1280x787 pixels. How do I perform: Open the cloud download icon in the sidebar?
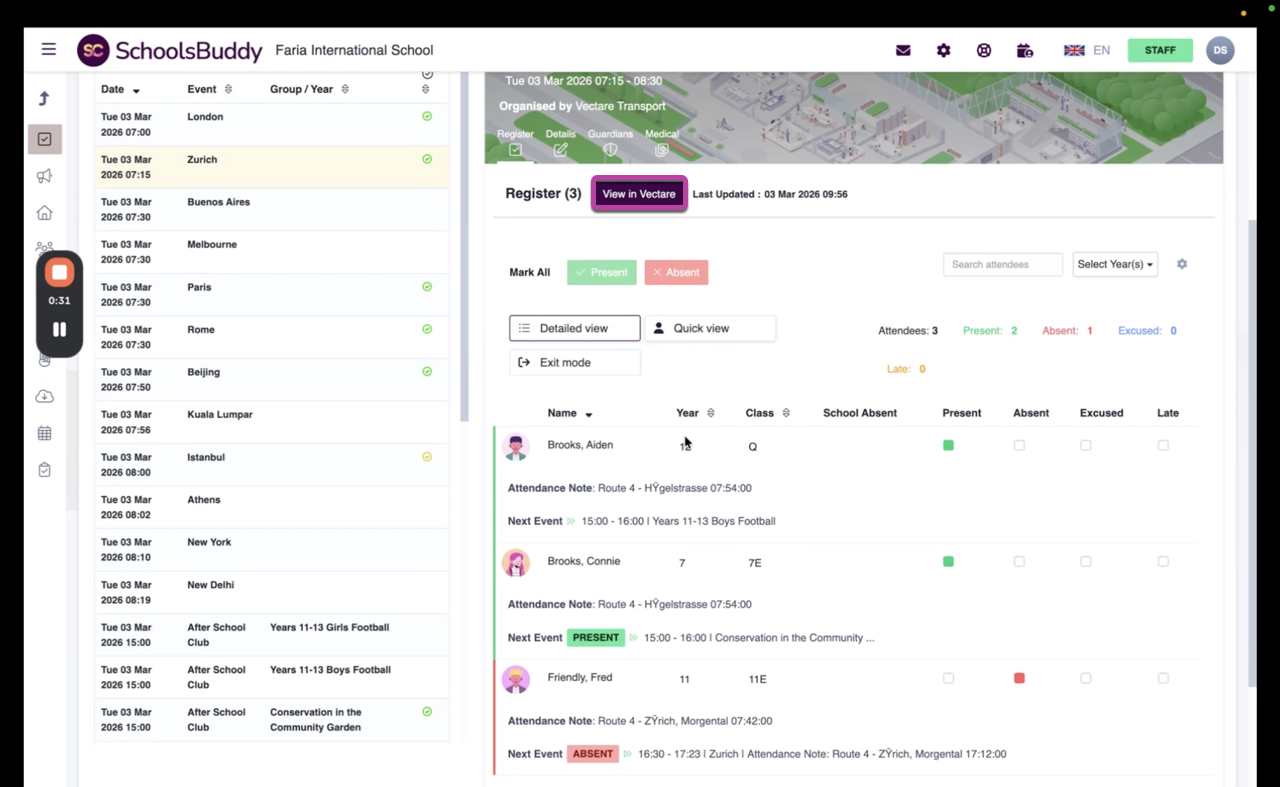point(44,396)
